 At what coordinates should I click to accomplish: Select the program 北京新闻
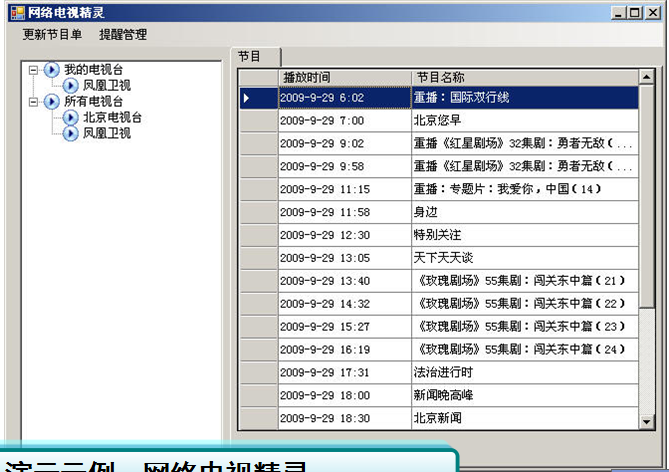pyautogui.click(x=525, y=418)
